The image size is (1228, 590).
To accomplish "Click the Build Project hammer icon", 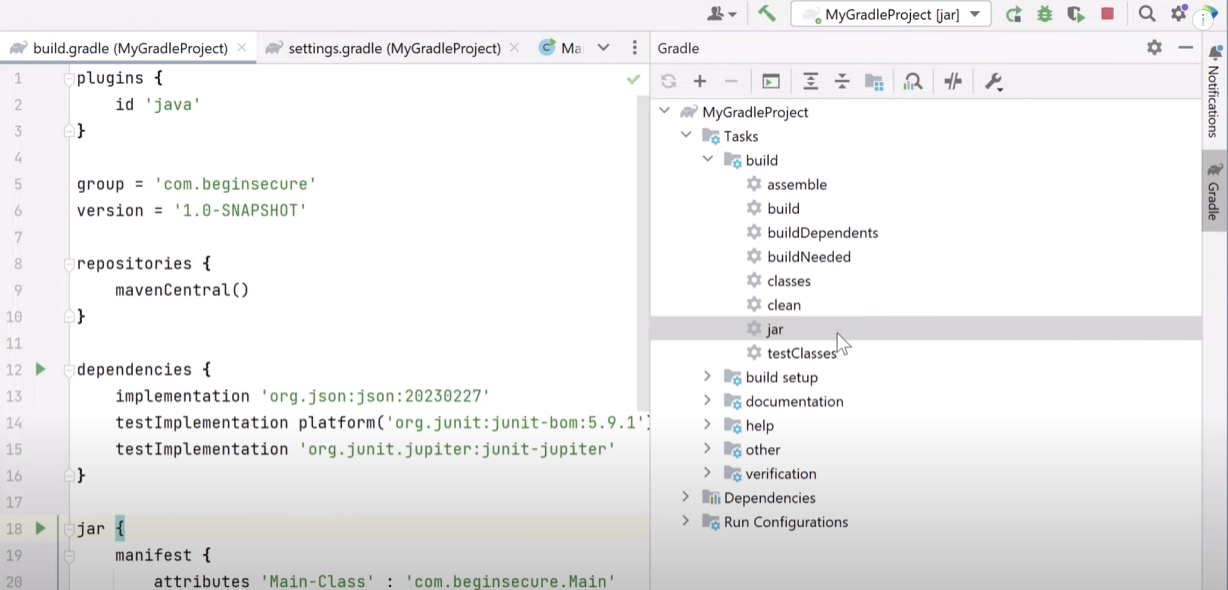I will (767, 14).
